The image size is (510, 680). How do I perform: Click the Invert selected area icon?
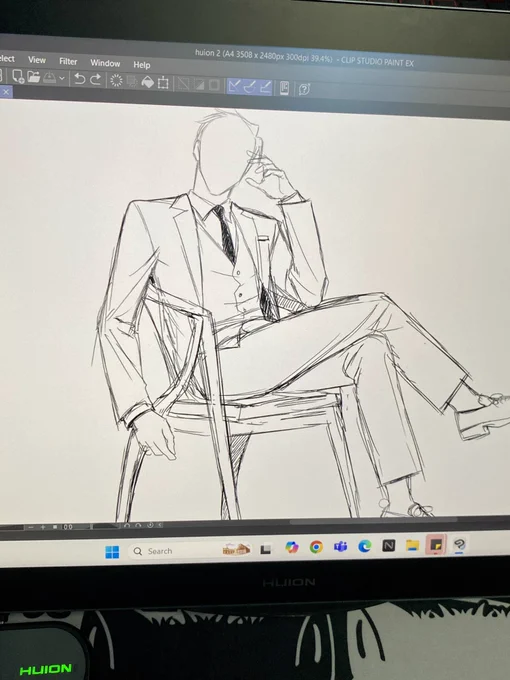click(x=199, y=85)
